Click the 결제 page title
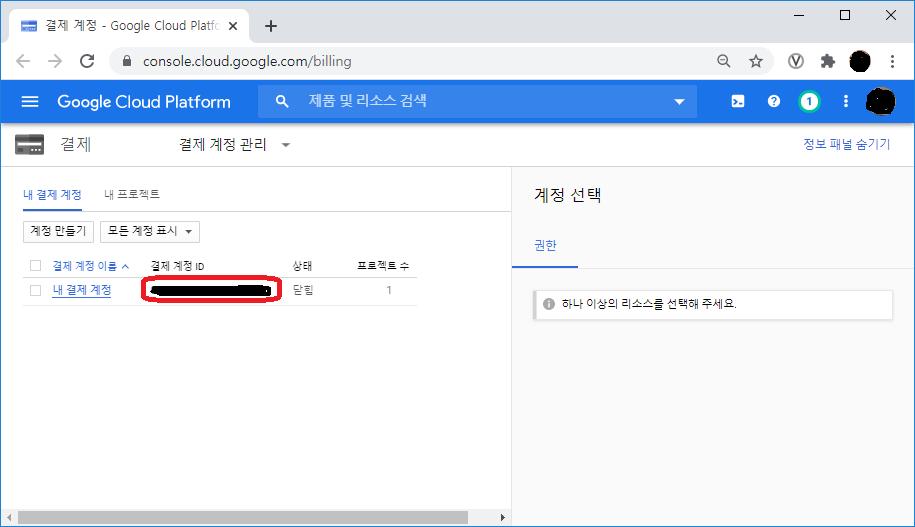This screenshot has height=527, width=915. point(76,144)
